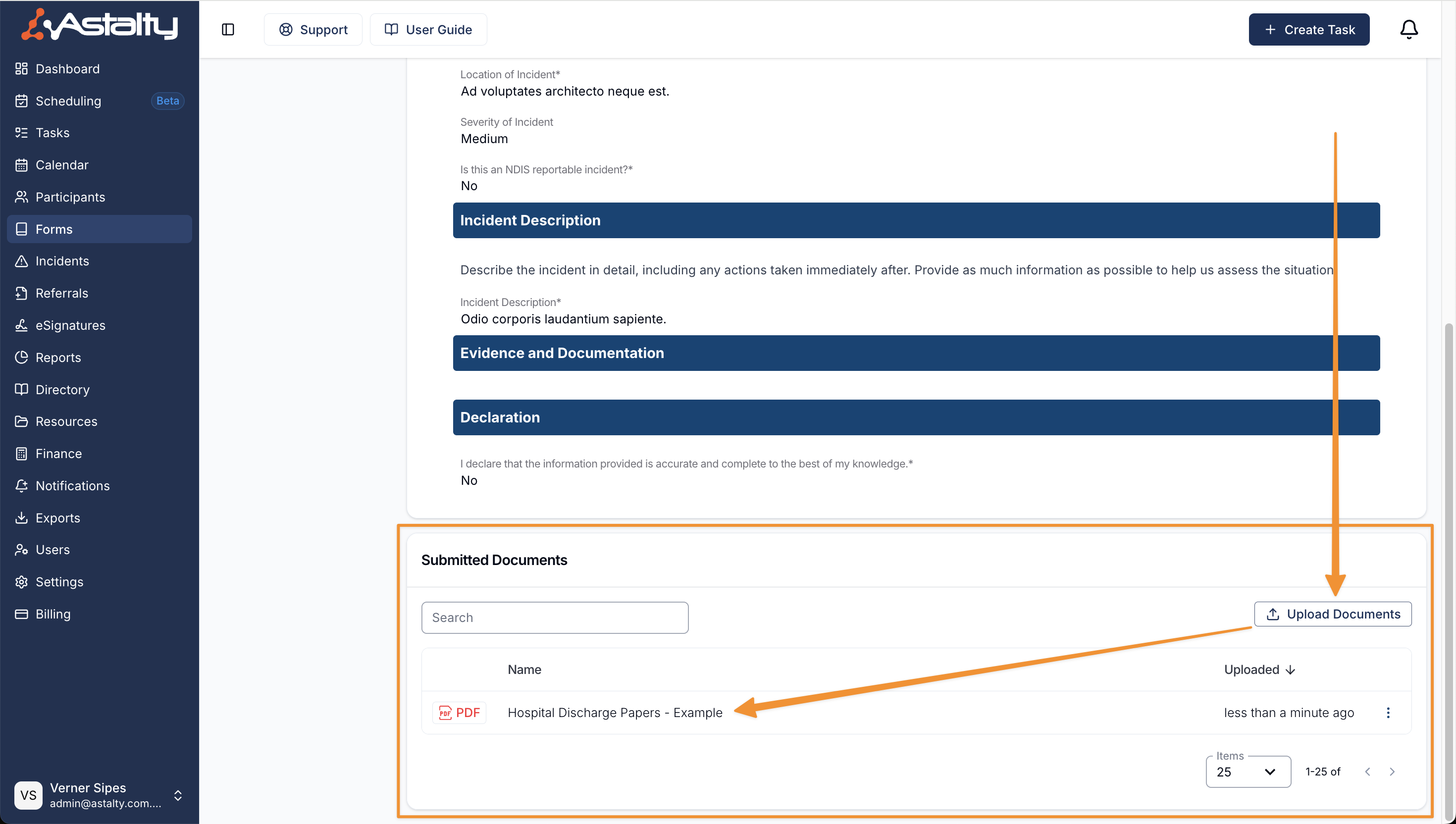
Task: Open the Incidents page
Action: point(62,261)
